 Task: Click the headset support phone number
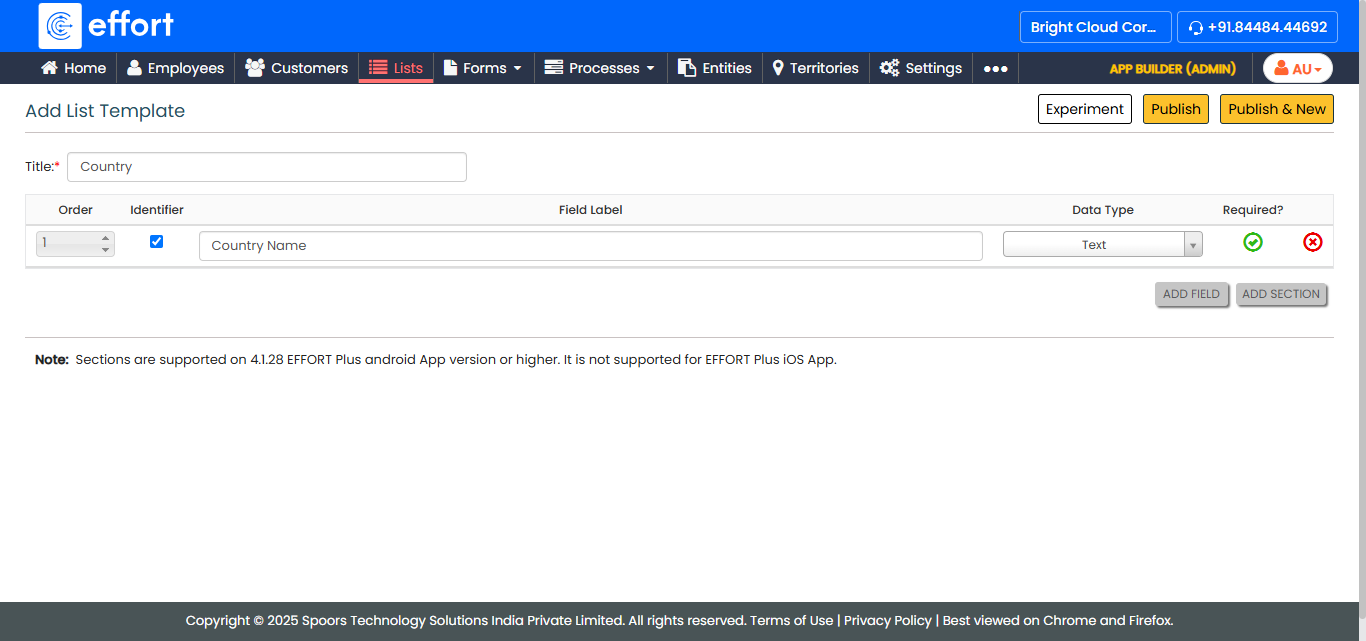1257,27
